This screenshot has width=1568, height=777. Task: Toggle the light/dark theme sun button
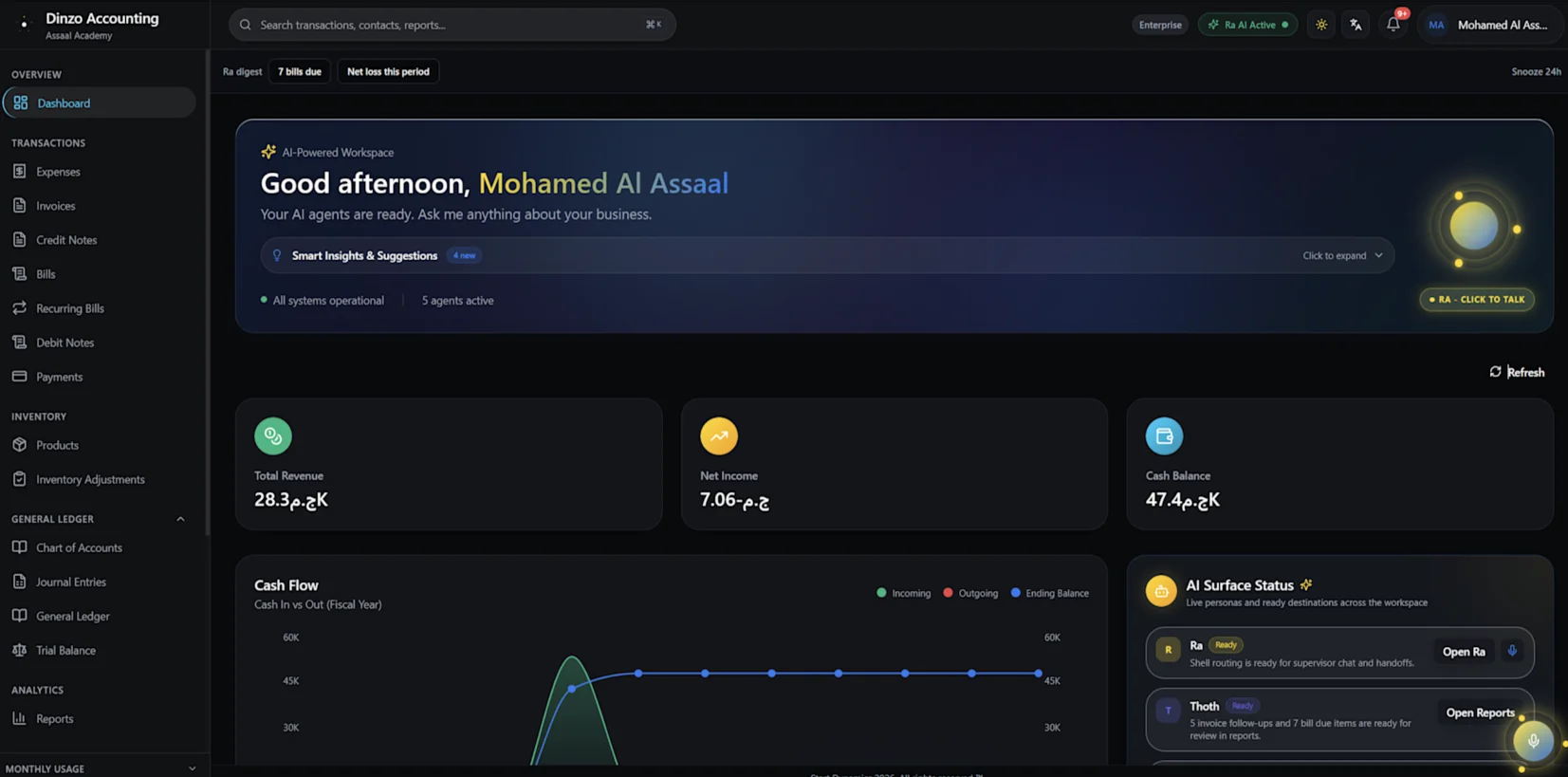tap(1321, 25)
